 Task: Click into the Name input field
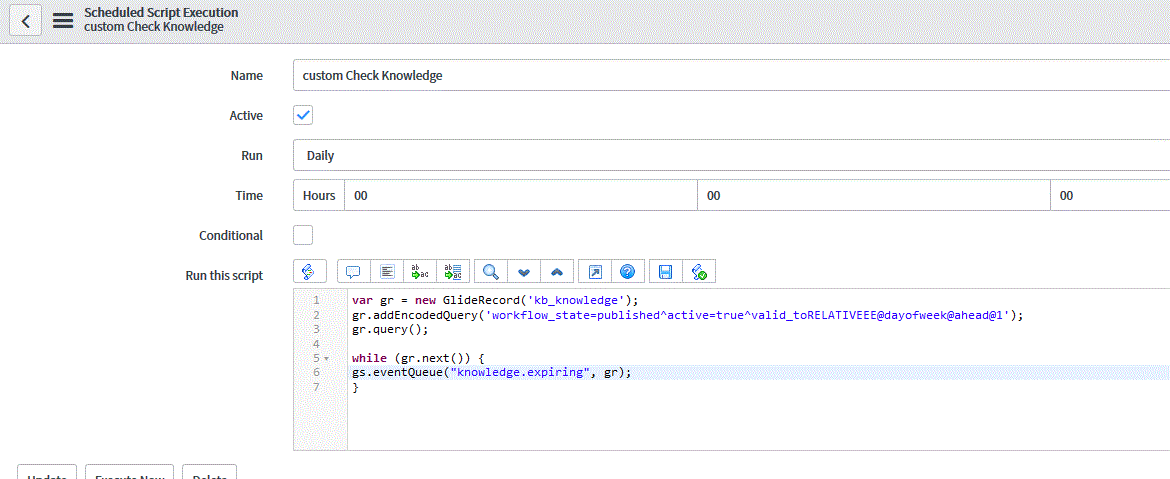pos(730,76)
